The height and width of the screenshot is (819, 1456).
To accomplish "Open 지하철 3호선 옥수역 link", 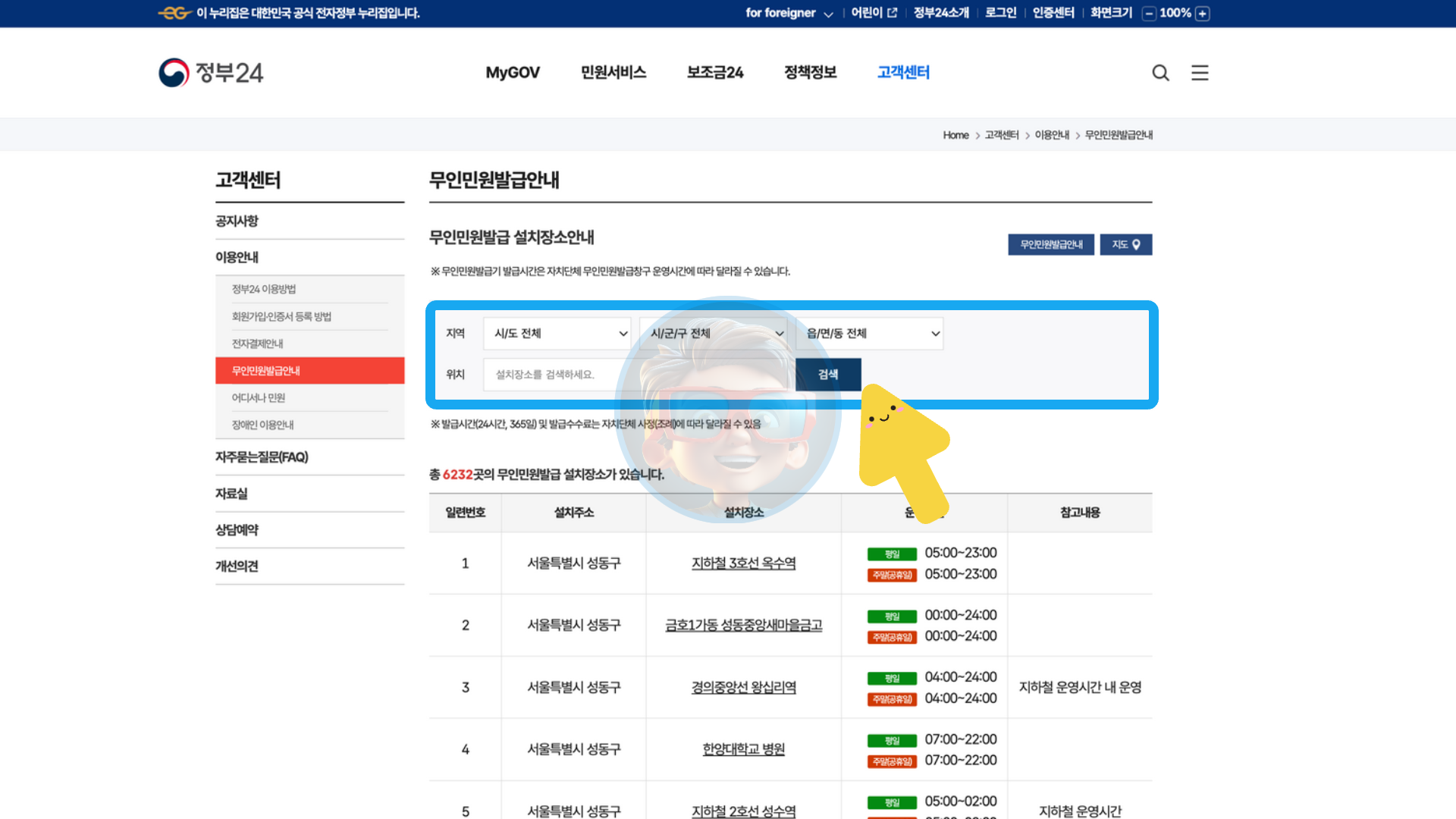I will [x=743, y=563].
